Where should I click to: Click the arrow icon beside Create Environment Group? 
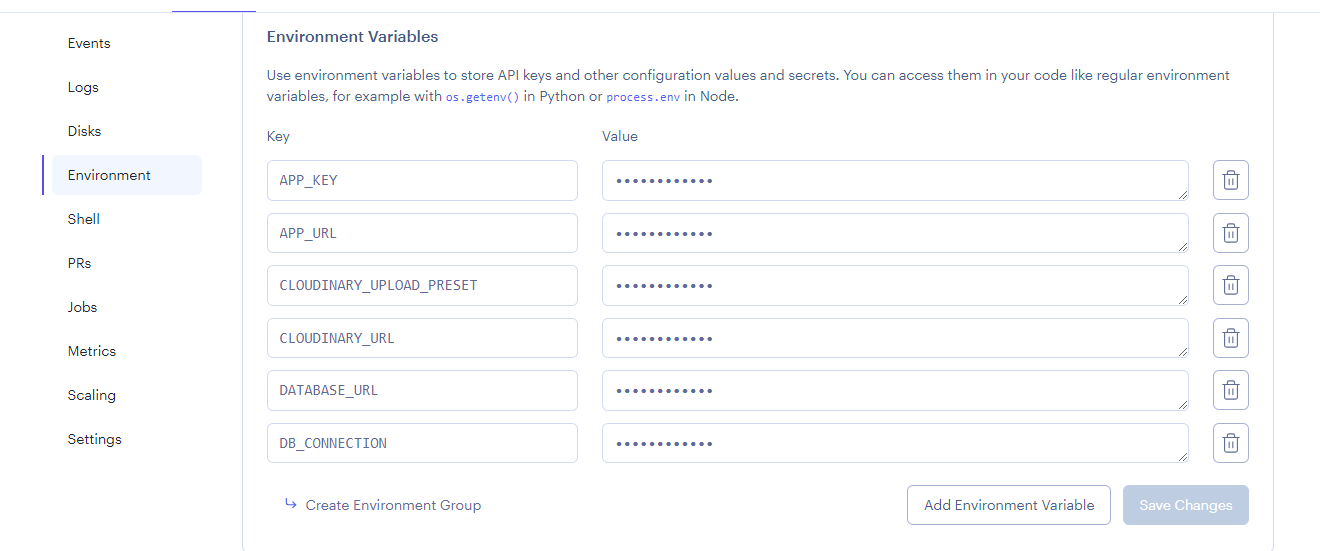(x=291, y=504)
